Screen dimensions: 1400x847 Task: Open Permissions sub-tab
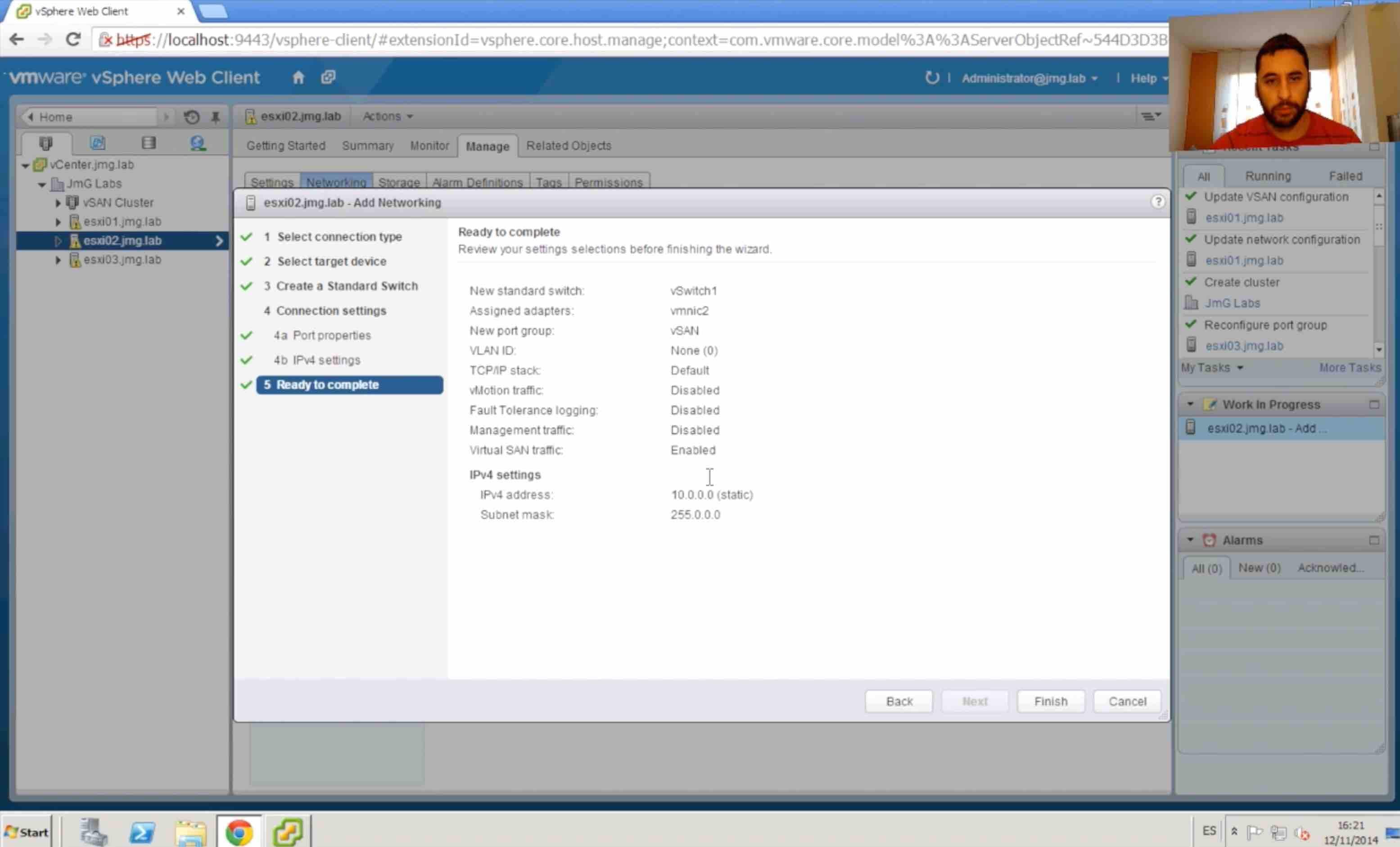coord(609,182)
